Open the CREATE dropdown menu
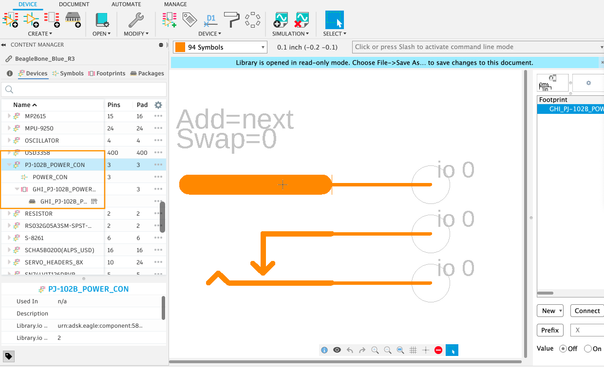The height and width of the screenshot is (367, 604). [x=40, y=34]
